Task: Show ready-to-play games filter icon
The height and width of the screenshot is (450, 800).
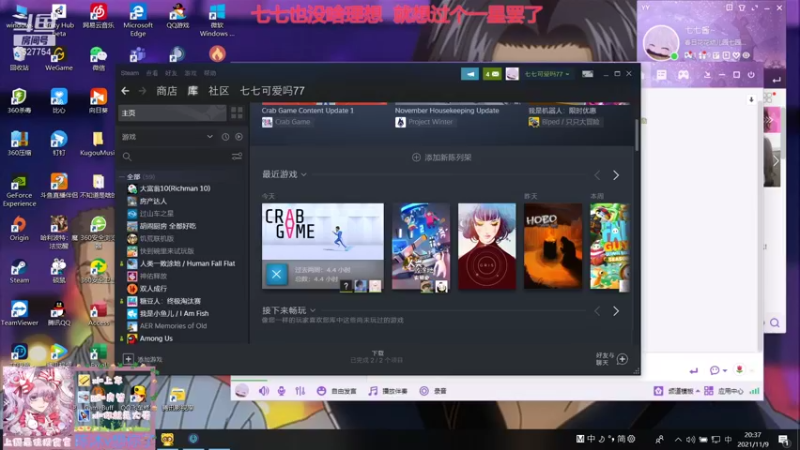Action: [x=239, y=137]
